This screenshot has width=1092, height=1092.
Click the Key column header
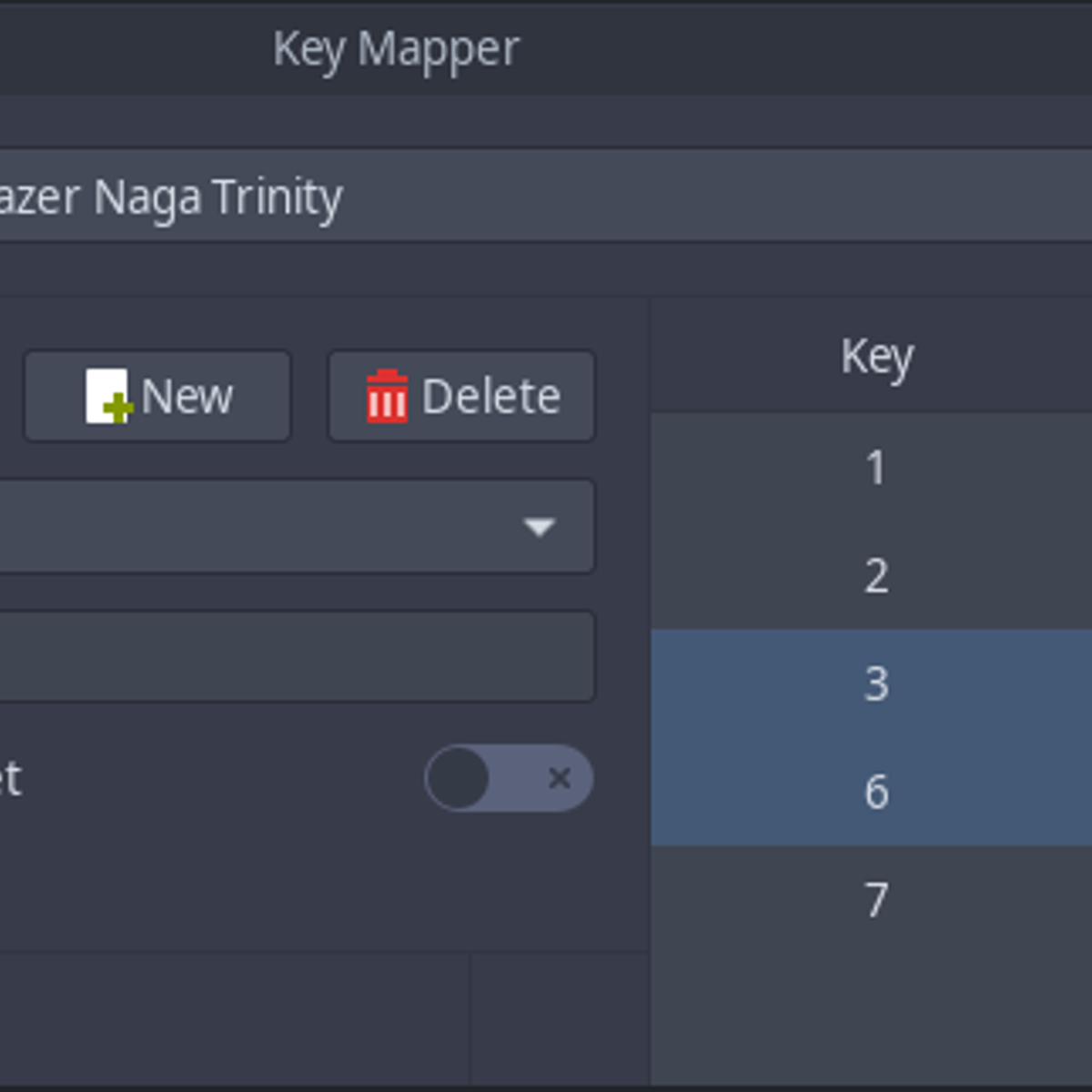coord(876,356)
